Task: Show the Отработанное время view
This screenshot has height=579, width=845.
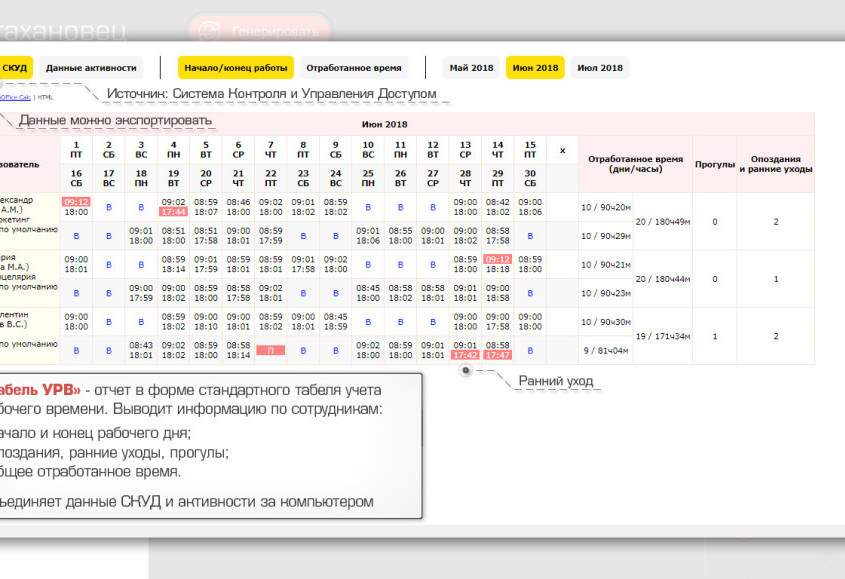Action: click(x=354, y=68)
